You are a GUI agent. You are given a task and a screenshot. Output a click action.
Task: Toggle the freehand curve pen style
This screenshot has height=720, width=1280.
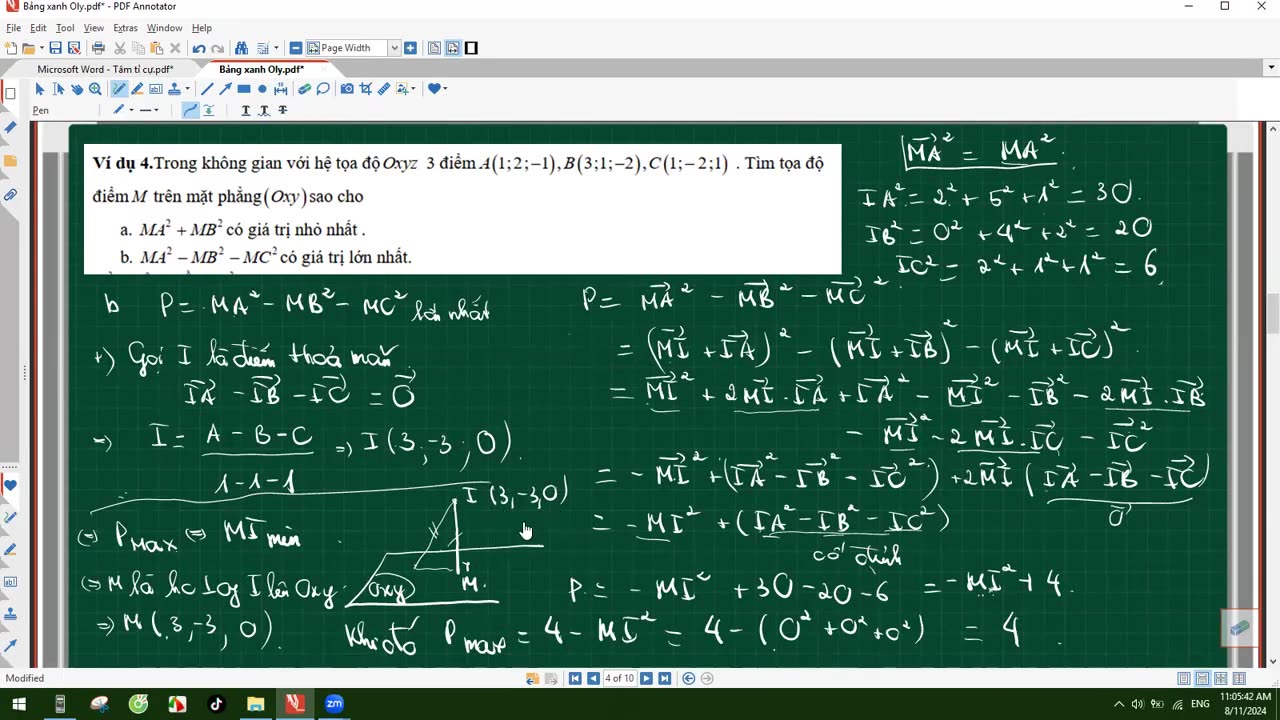pos(190,110)
